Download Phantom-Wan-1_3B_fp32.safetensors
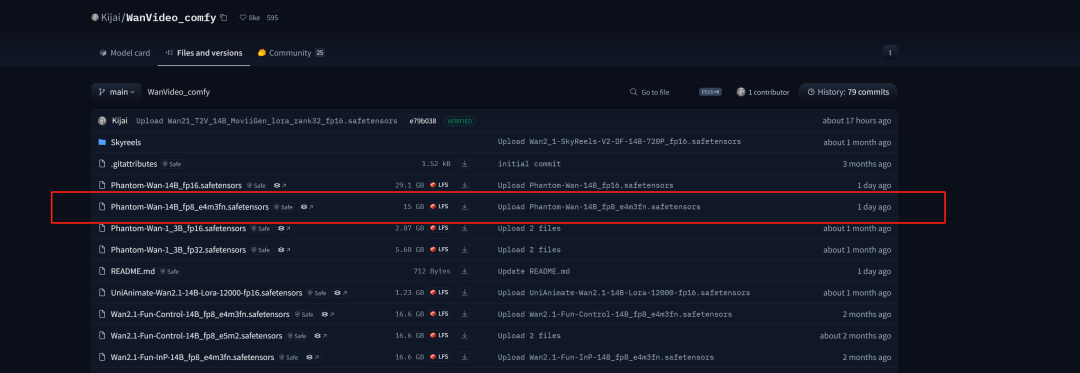 click(465, 250)
